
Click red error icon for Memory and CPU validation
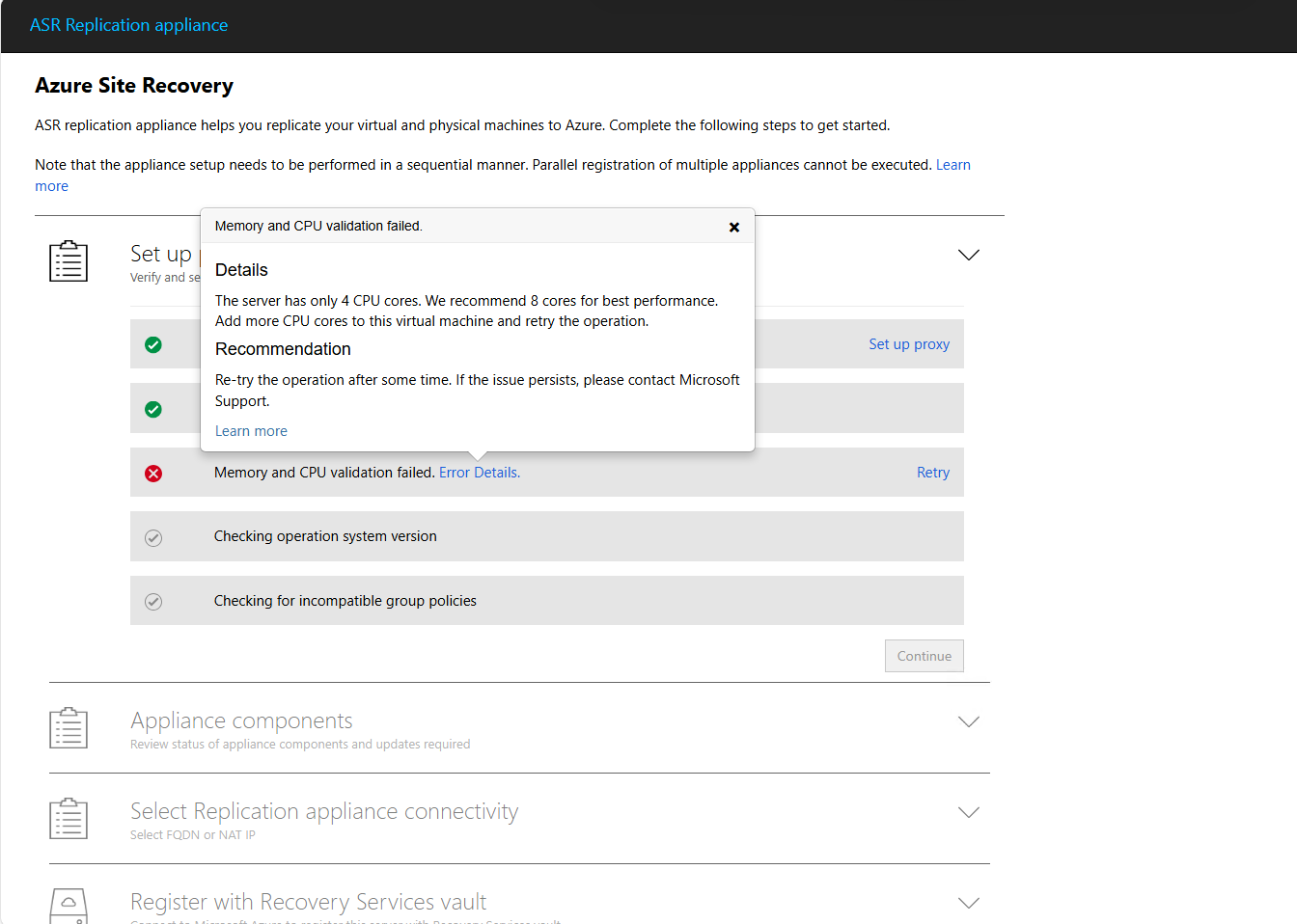pos(153,474)
